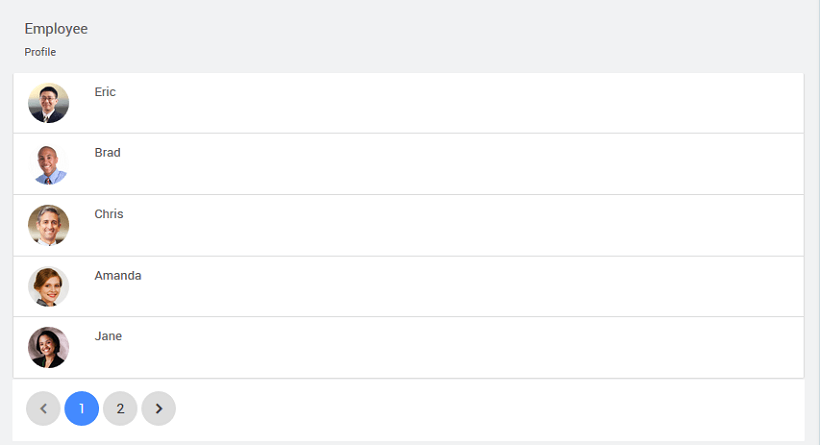Select page 1 in pagination
The height and width of the screenshot is (445, 820).
[x=82, y=408]
